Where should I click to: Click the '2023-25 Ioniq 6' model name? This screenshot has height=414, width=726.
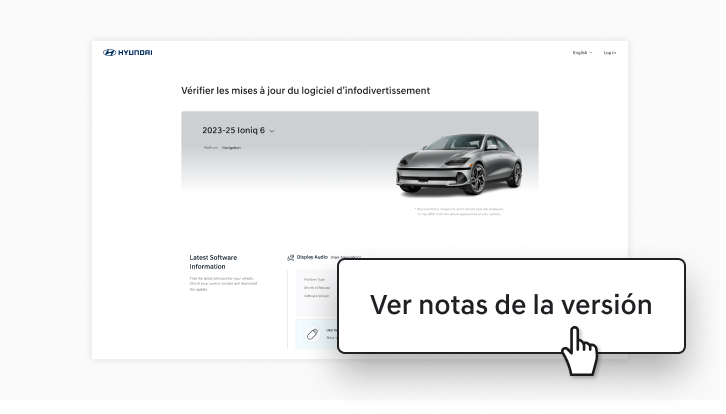[x=233, y=130]
